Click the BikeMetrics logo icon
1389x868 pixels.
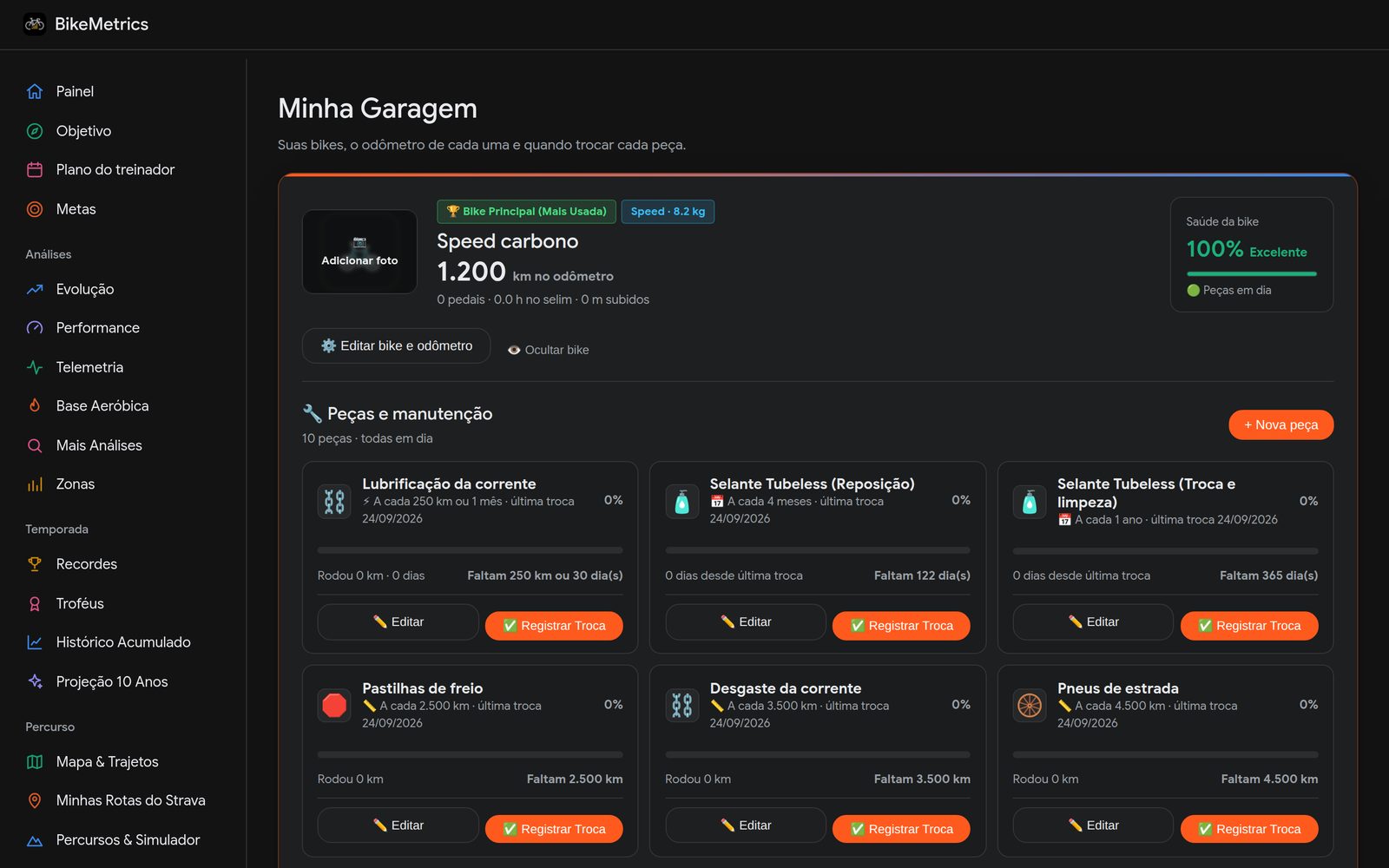pyautogui.click(x=35, y=24)
